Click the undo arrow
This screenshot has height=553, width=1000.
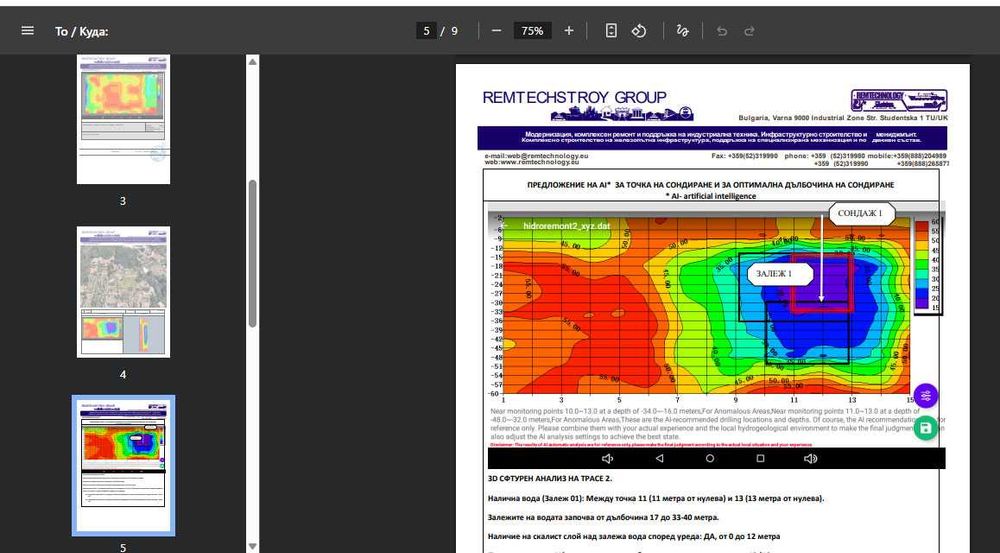pyautogui.click(x=721, y=31)
